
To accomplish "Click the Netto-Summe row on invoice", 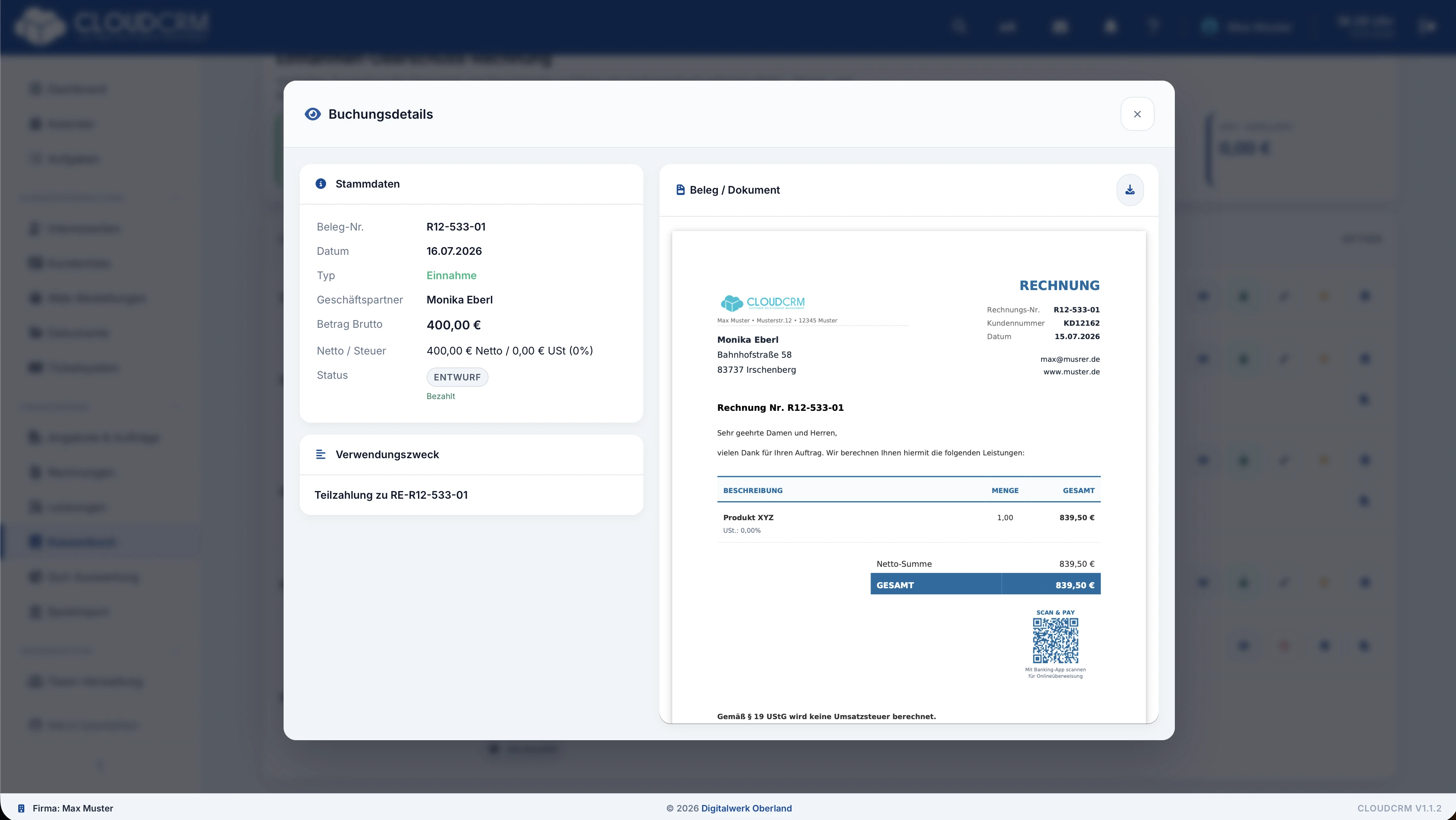I will coord(985,564).
